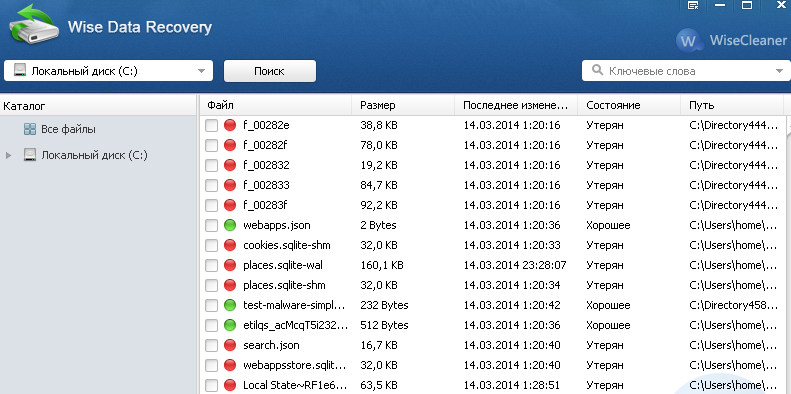Open the feedback icon in title bar
This screenshot has width=791, height=394.
coord(693,6)
